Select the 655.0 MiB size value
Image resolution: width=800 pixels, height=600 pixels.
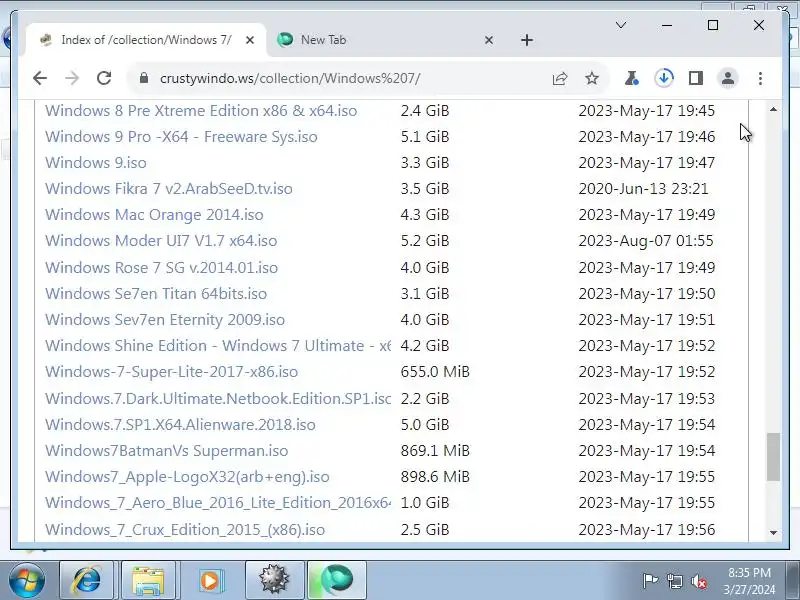click(435, 372)
